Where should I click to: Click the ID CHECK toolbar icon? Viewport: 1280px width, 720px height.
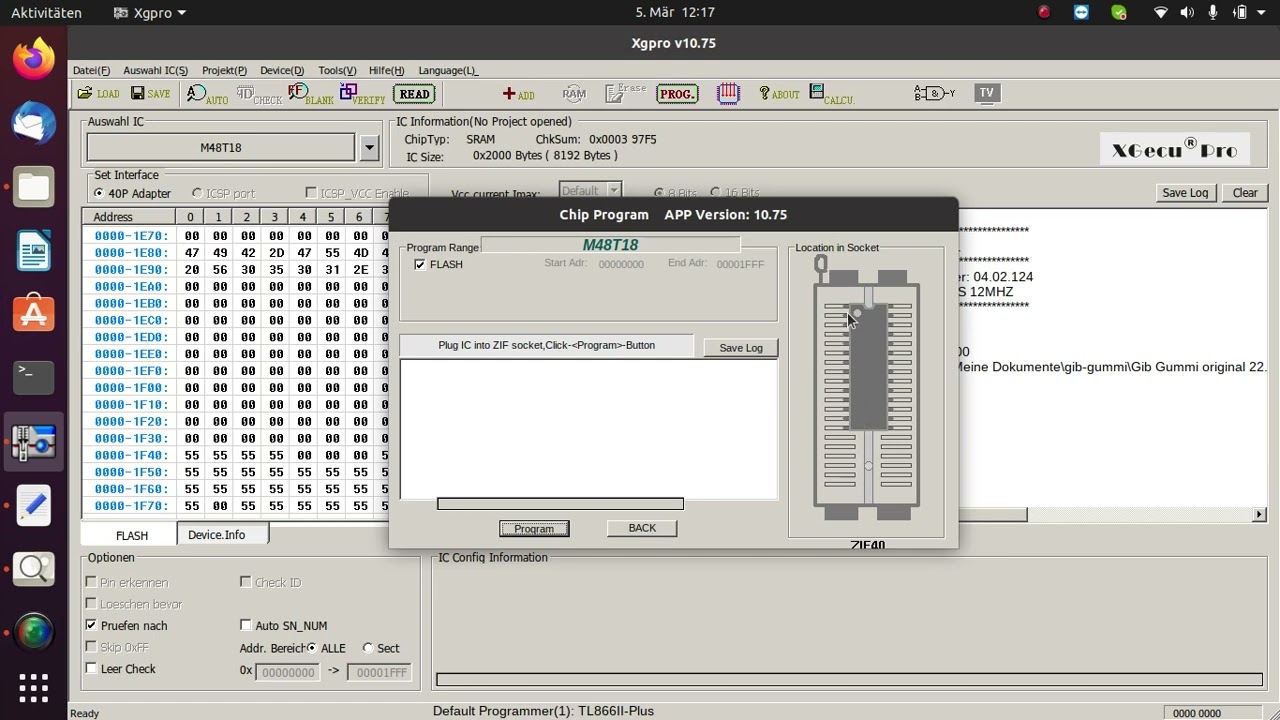[x=259, y=94]
